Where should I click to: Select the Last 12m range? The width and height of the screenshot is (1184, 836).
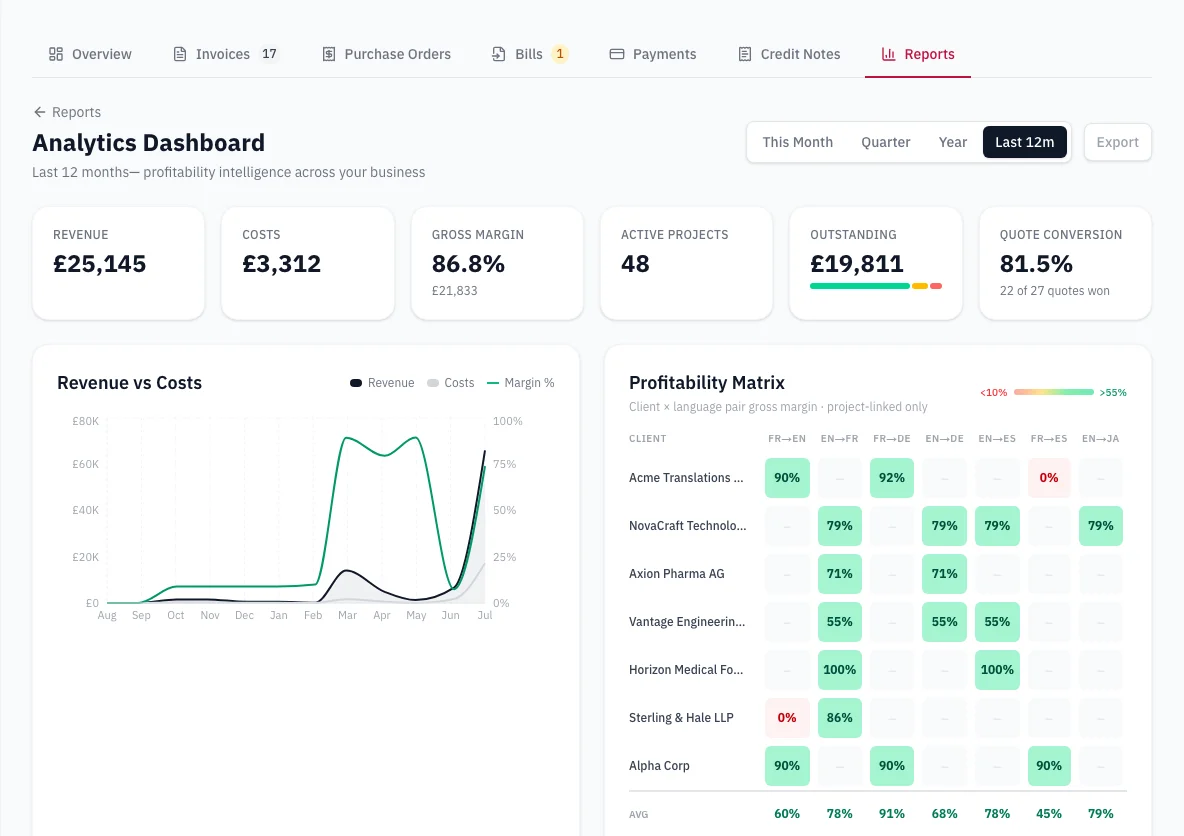pos(1025,142)
